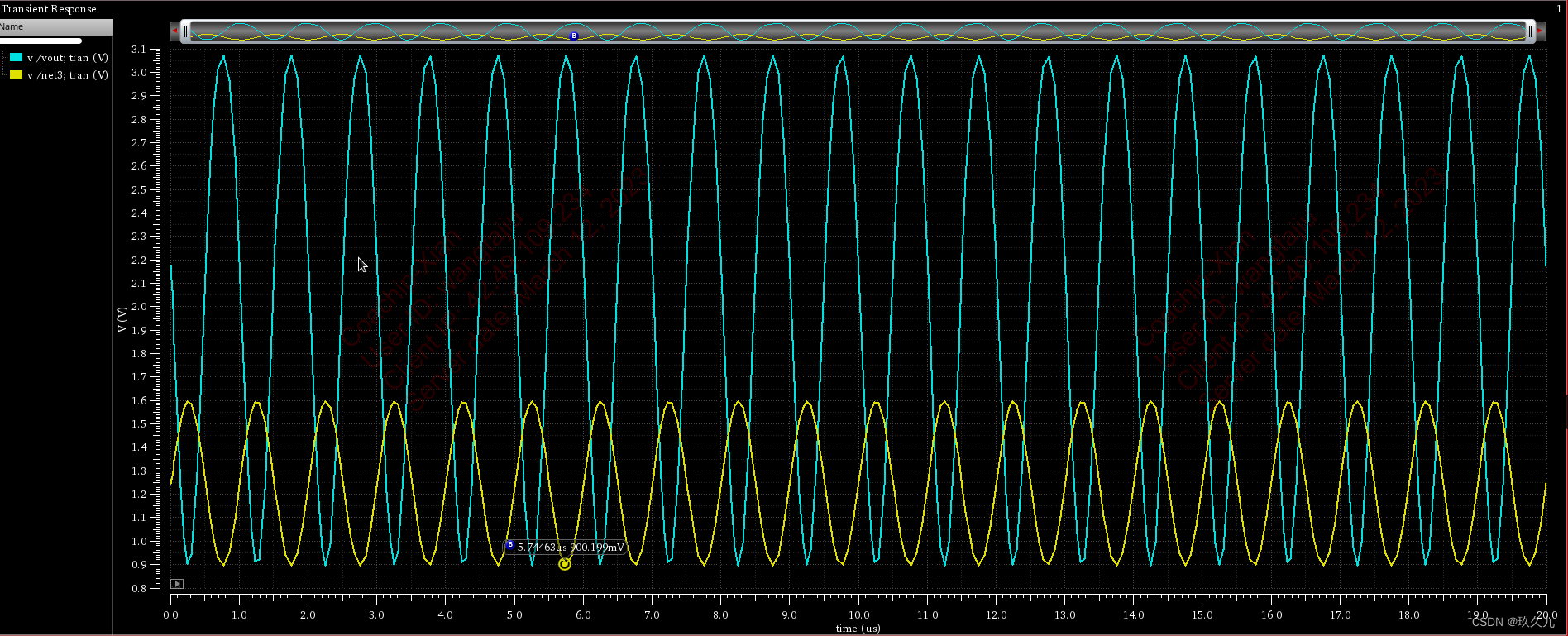1568x636 pixels.
Task: Click the small blue B badge on marker label
Action: tap(510, 545)
